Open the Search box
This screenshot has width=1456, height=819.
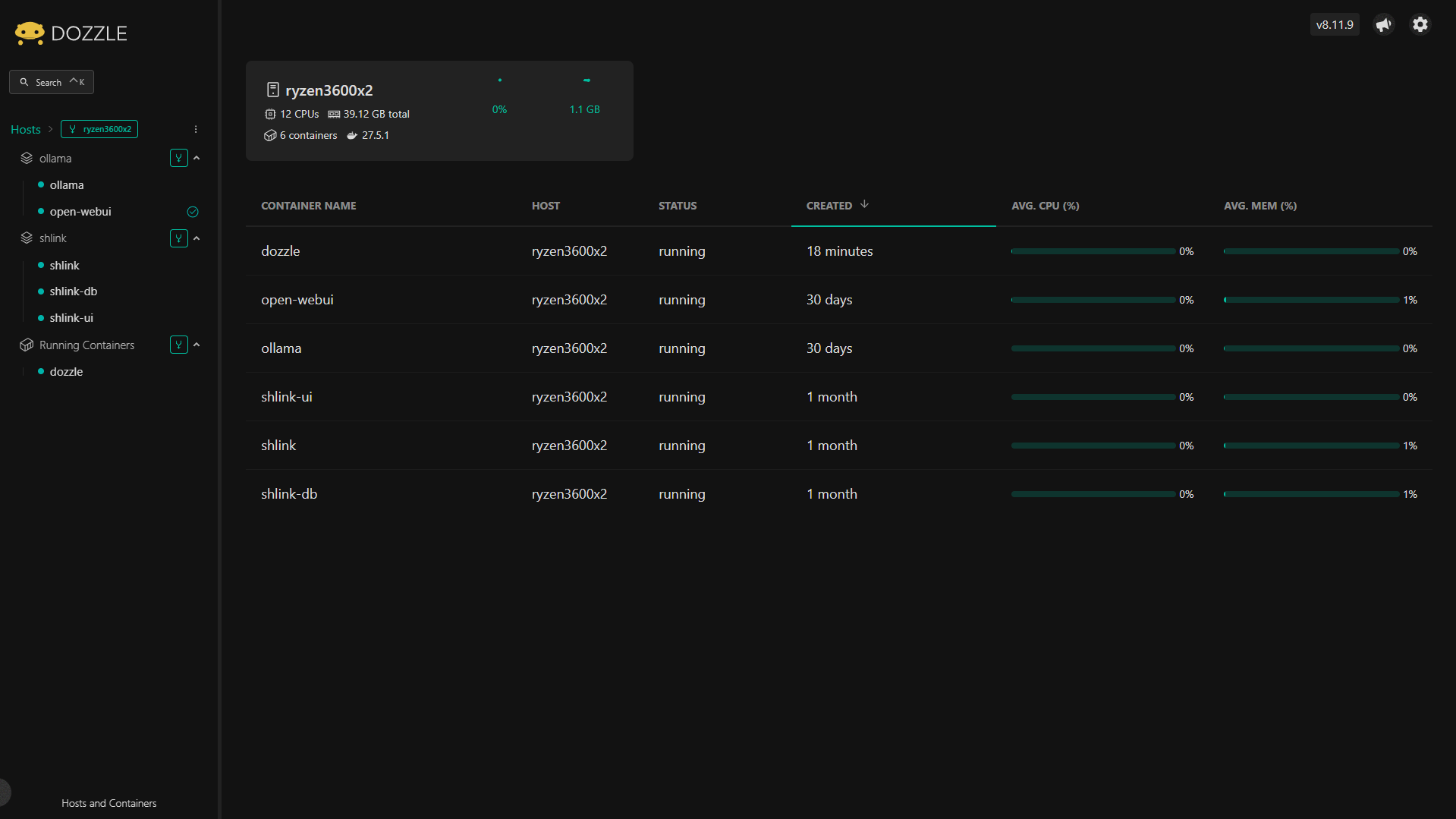pos(52,82)
